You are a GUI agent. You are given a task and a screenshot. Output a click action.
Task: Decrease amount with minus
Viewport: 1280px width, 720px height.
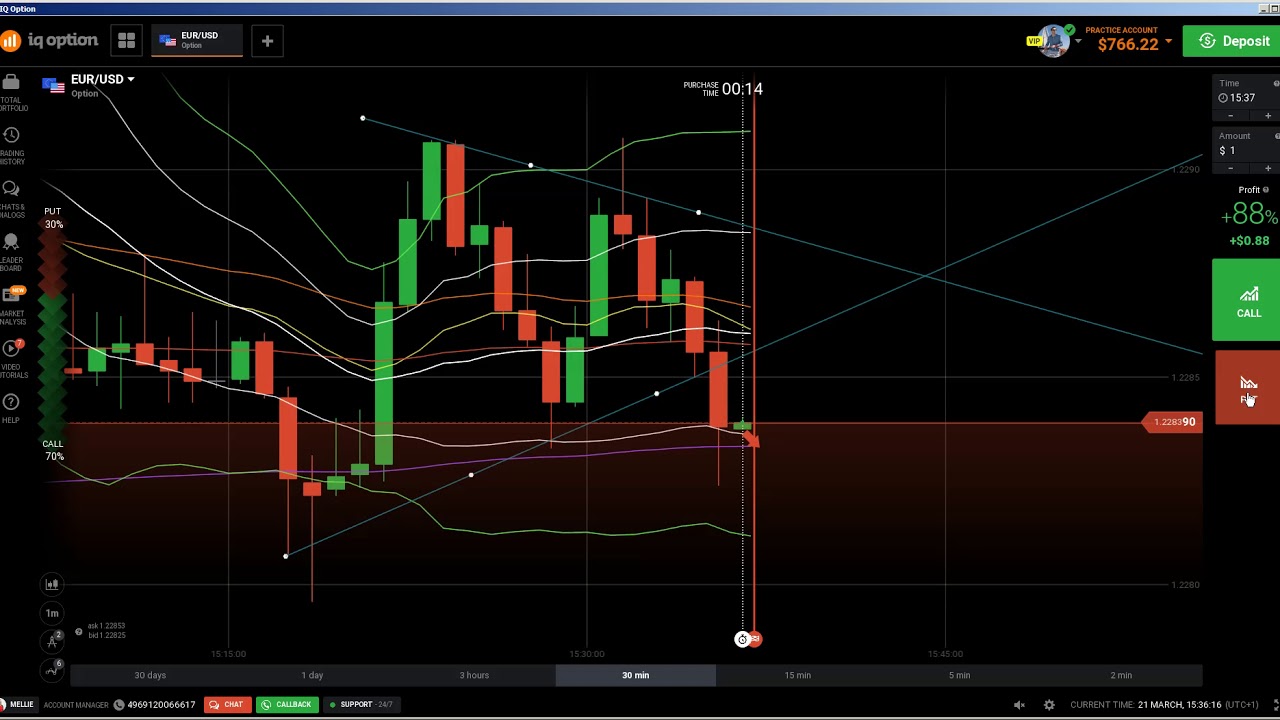(x=1230, y=168)
